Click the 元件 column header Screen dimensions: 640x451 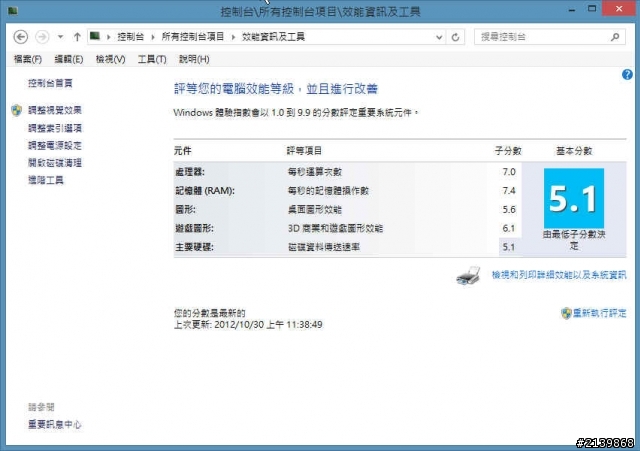point(182,151)
